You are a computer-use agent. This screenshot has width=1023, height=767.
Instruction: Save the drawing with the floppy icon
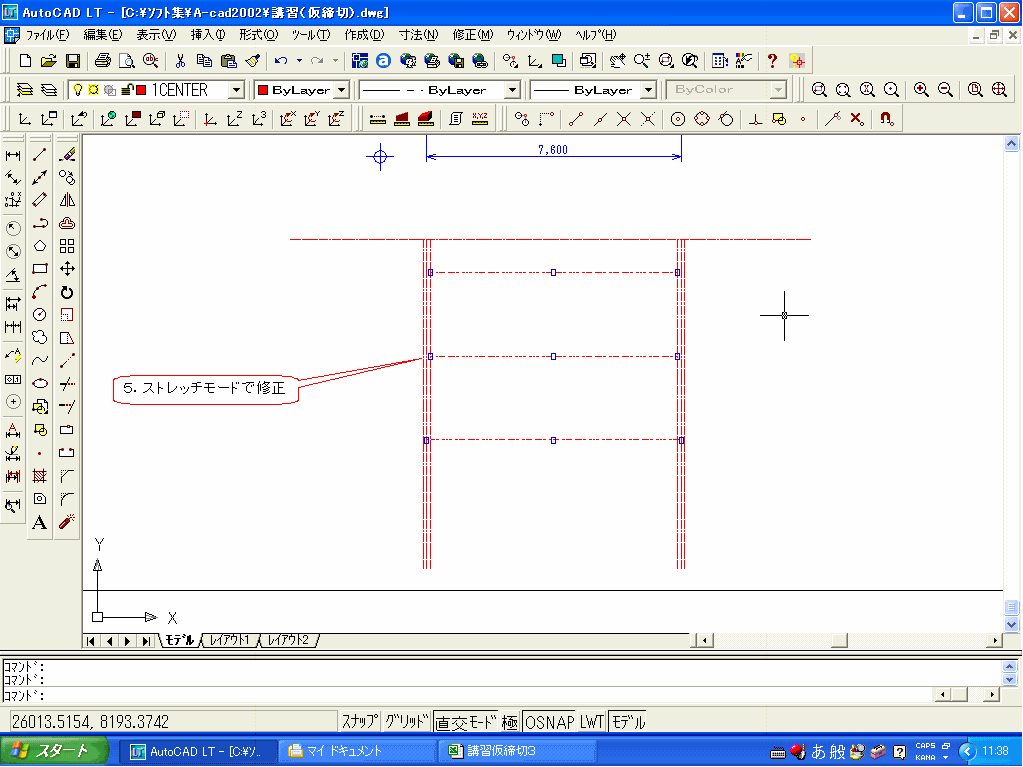[72, 61]
